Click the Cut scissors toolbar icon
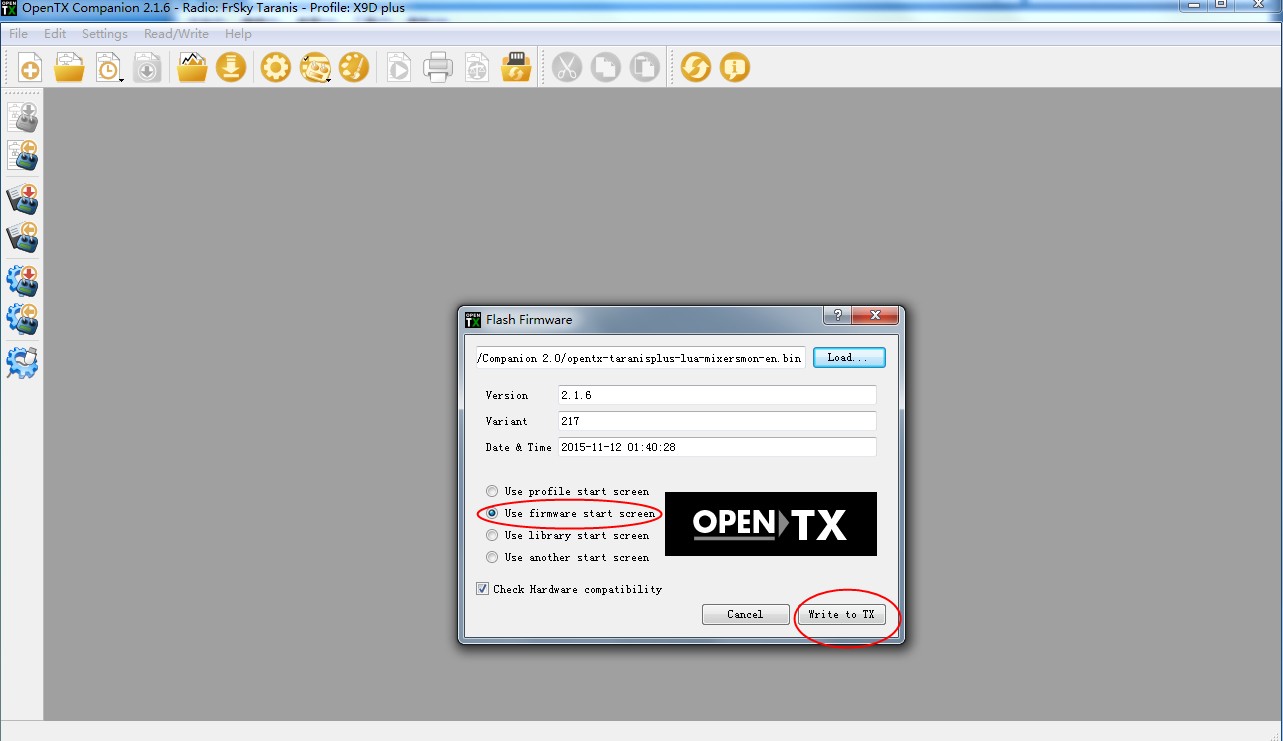Screen dimensions: 1283x741 pos(566,68)
